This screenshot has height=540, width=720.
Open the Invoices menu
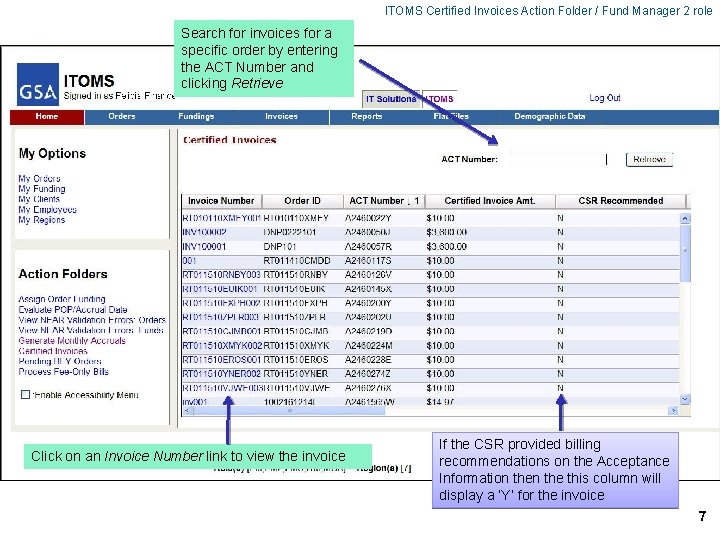281,117
